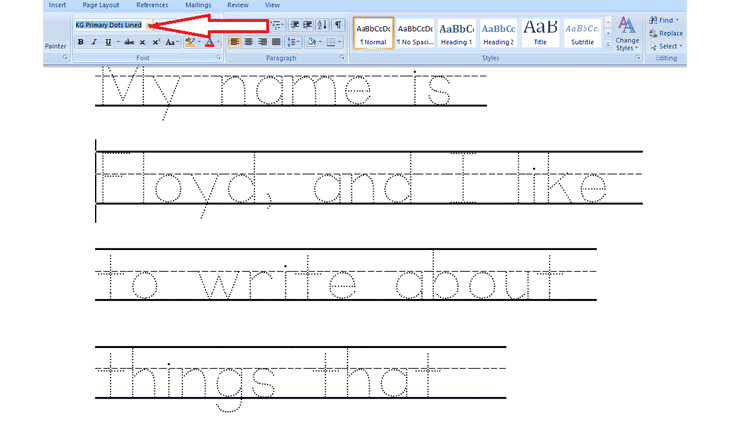Increase the paragraph indent

pos(307,25)
